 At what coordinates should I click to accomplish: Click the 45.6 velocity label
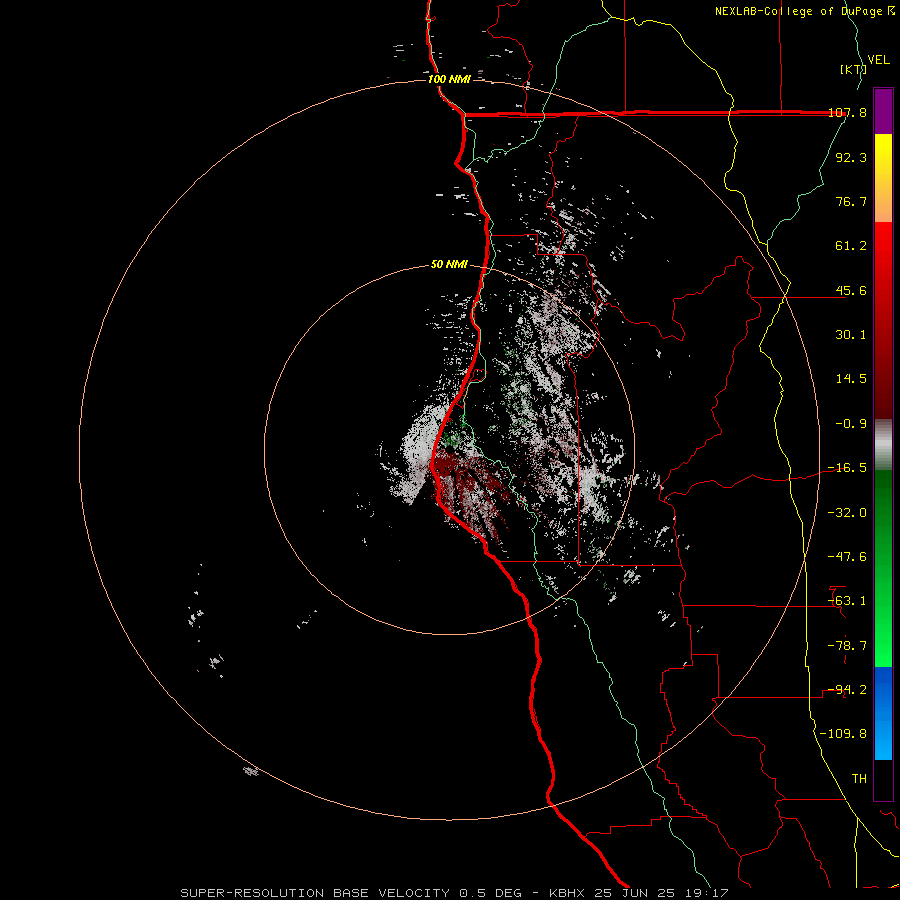tap(851, 290)
